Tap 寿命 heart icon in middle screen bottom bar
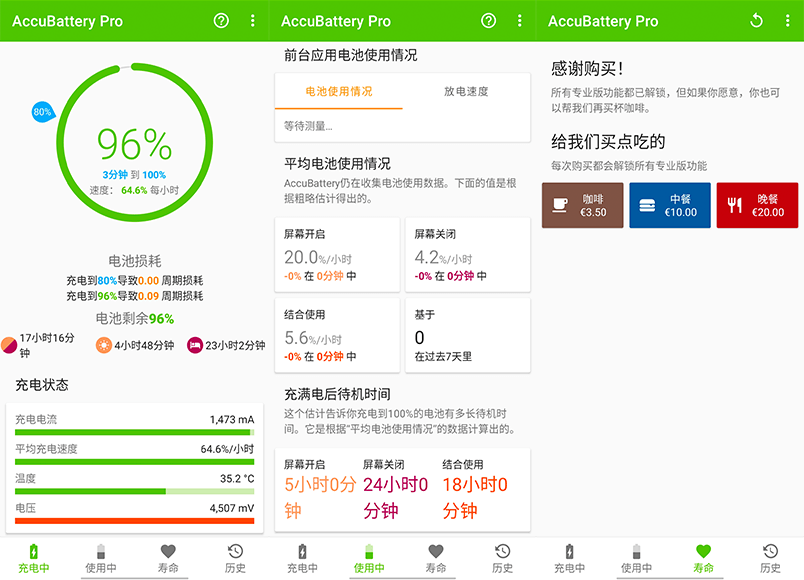Image resolution: width=804 pixels, height=580 pixels. click(436, 551)
